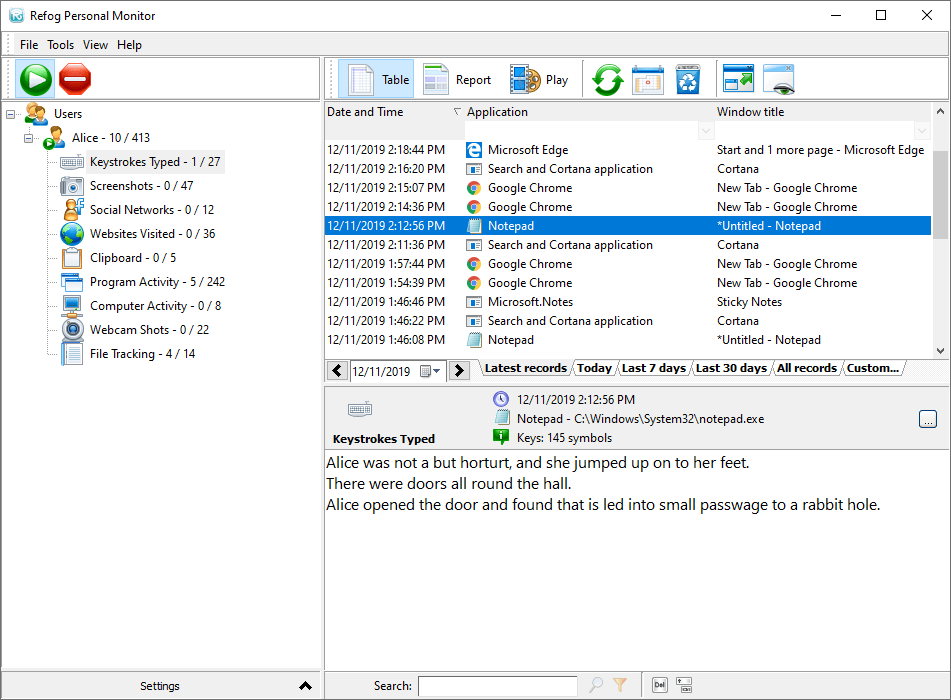Screen dimensions: 951x700
Task: Select Keystrokes Typed category
Action: pos(155,162)
